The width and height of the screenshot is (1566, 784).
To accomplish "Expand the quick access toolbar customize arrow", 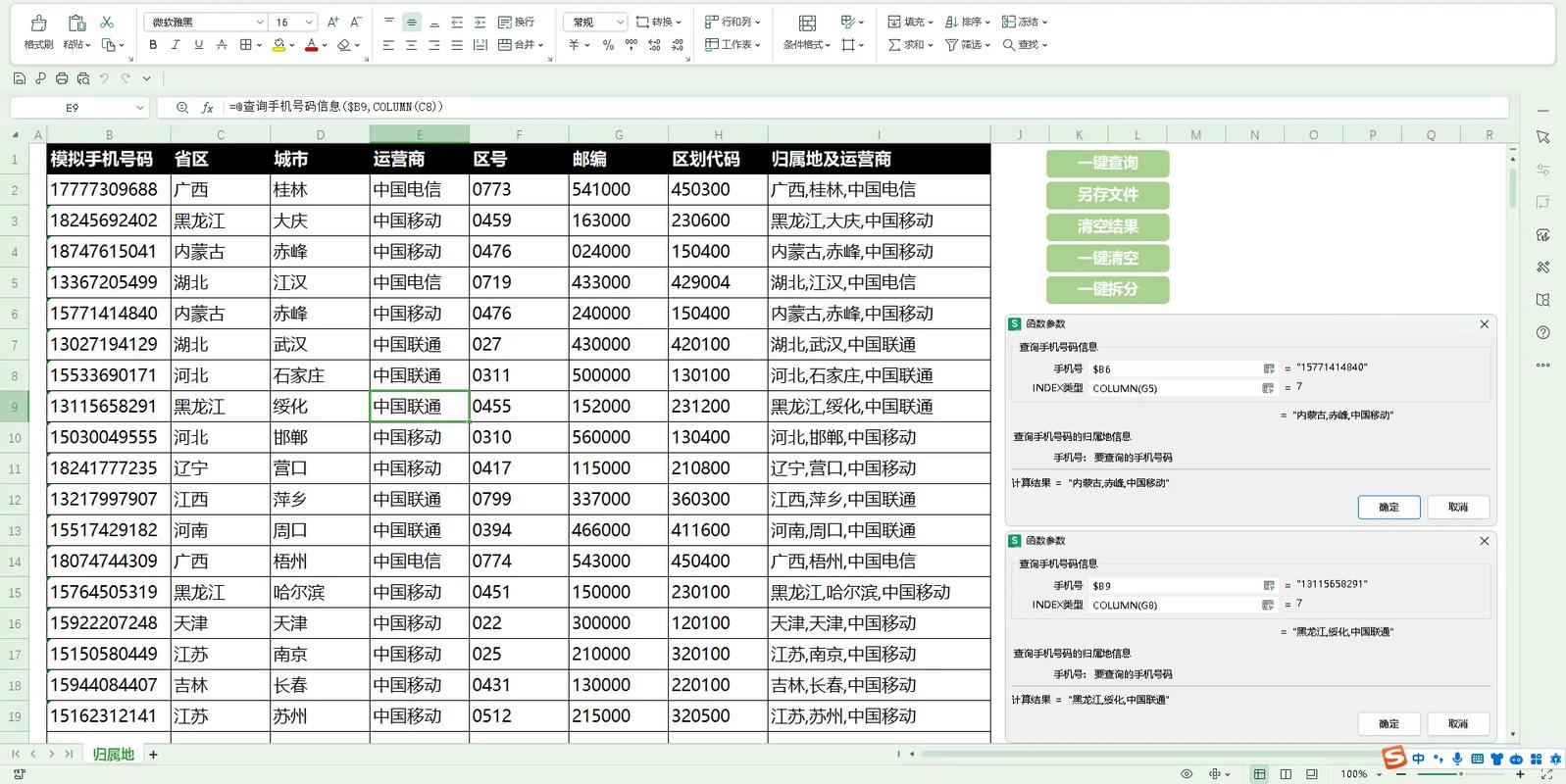I will pyautogui.click(x=147, y=78).
